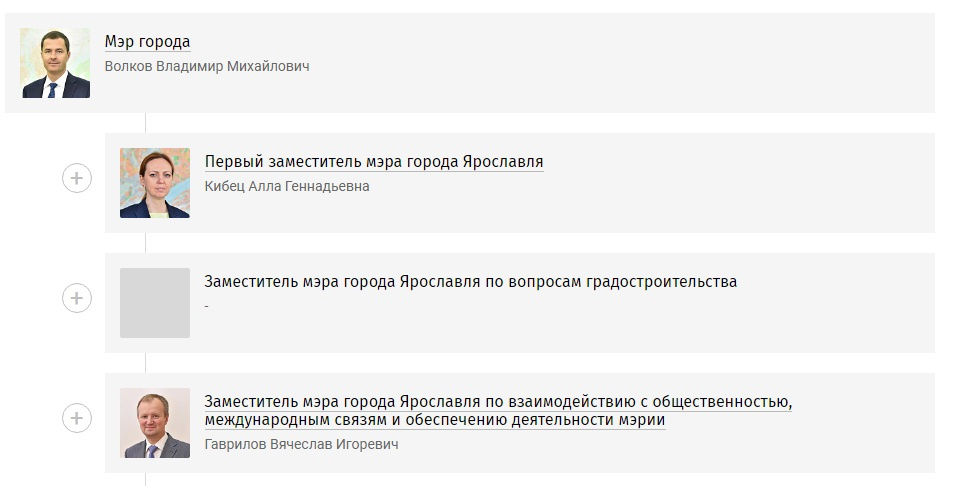Viewport: 974px width, 486px height.
Task: Open the Мэр города link
Action: [147, 42]
